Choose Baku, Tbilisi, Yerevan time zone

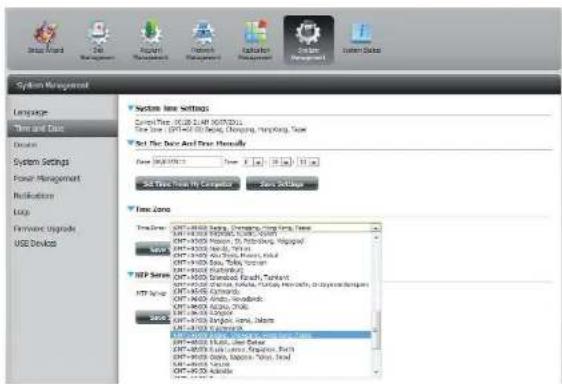click(271, 262)
